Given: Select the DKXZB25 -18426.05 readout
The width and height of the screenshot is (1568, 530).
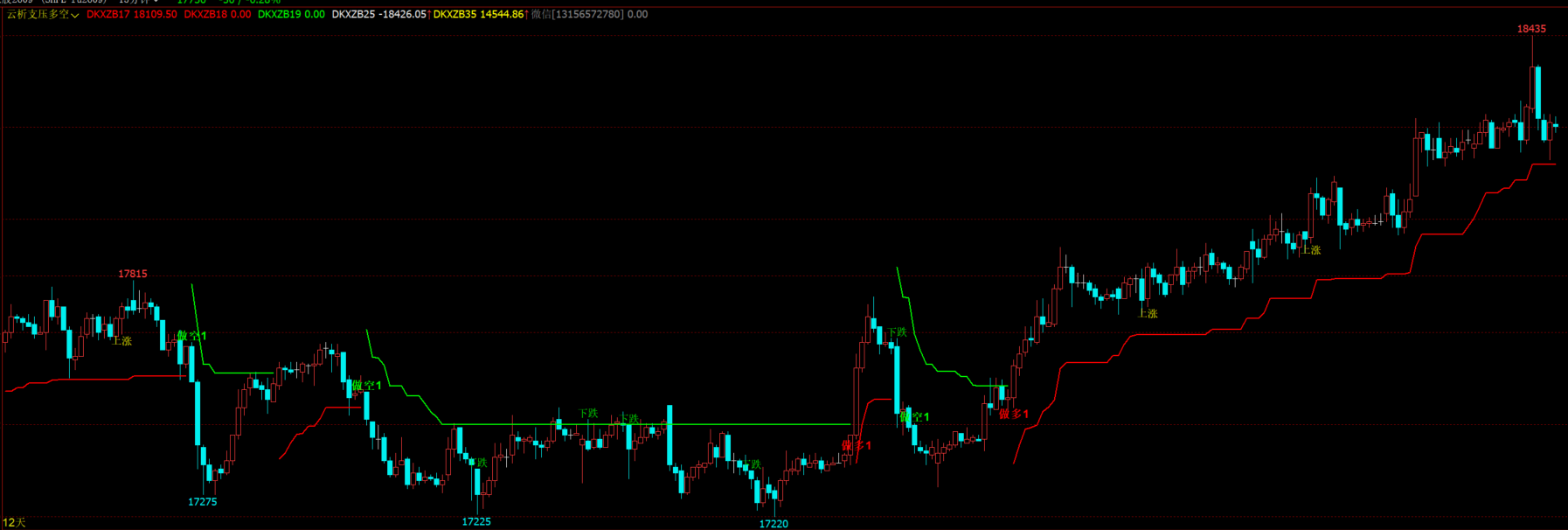Looking at the screenshot, I should click(379, 15).
